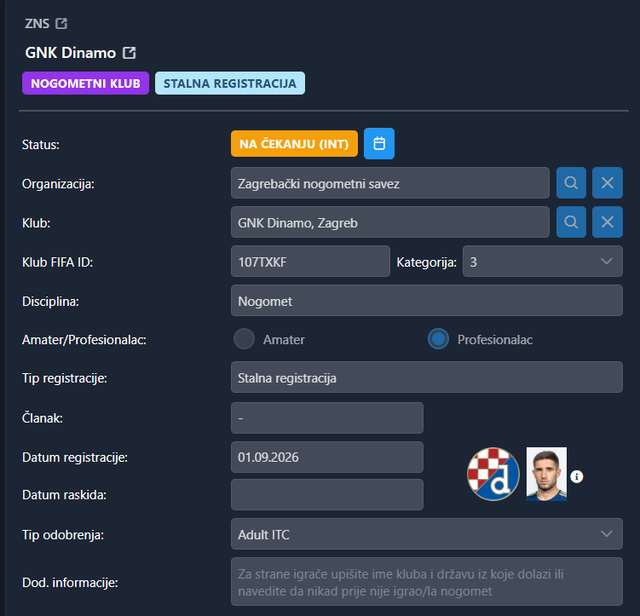Click the GNK Dinamo heading link

coord(71,53)
